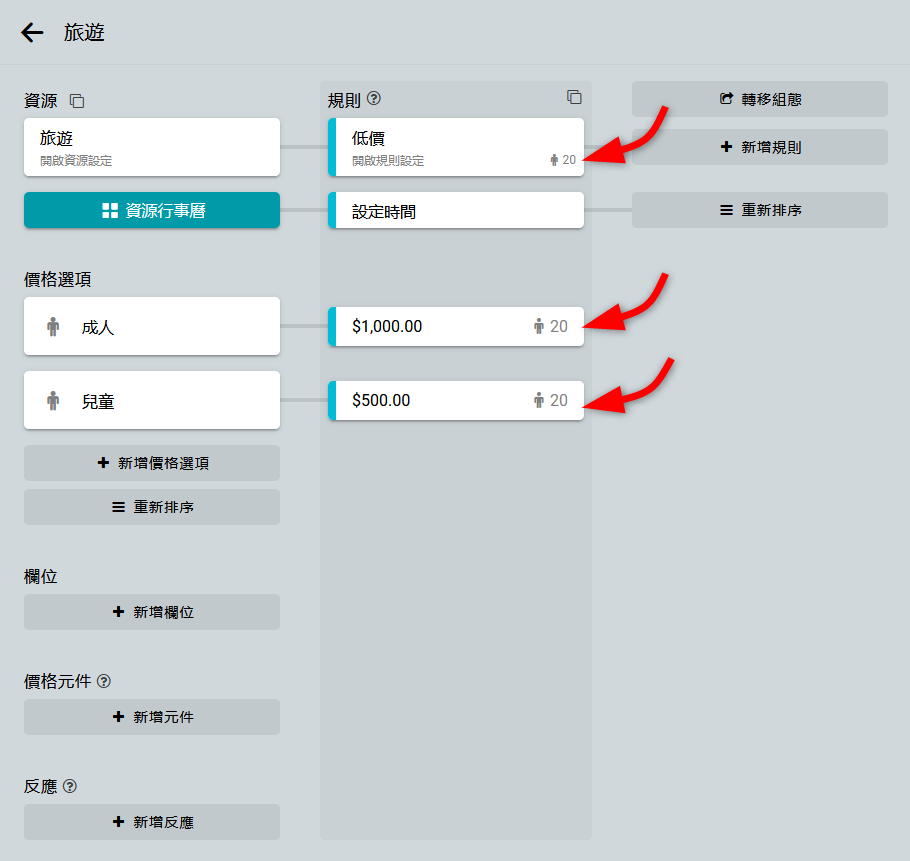
Task: Click the help icon next to 反應
Action: [70, 786]
